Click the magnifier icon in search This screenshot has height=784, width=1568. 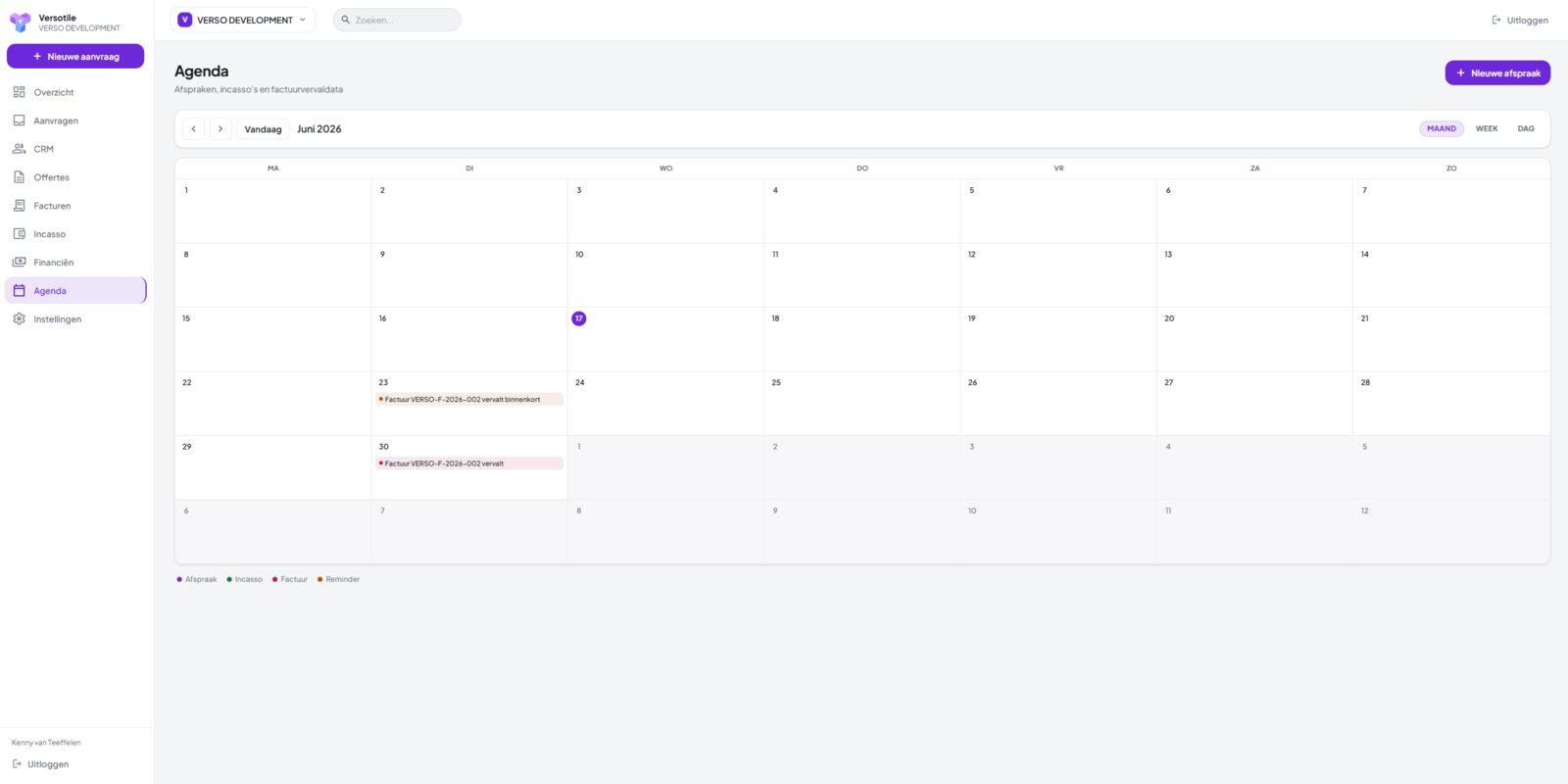(346, 20)
